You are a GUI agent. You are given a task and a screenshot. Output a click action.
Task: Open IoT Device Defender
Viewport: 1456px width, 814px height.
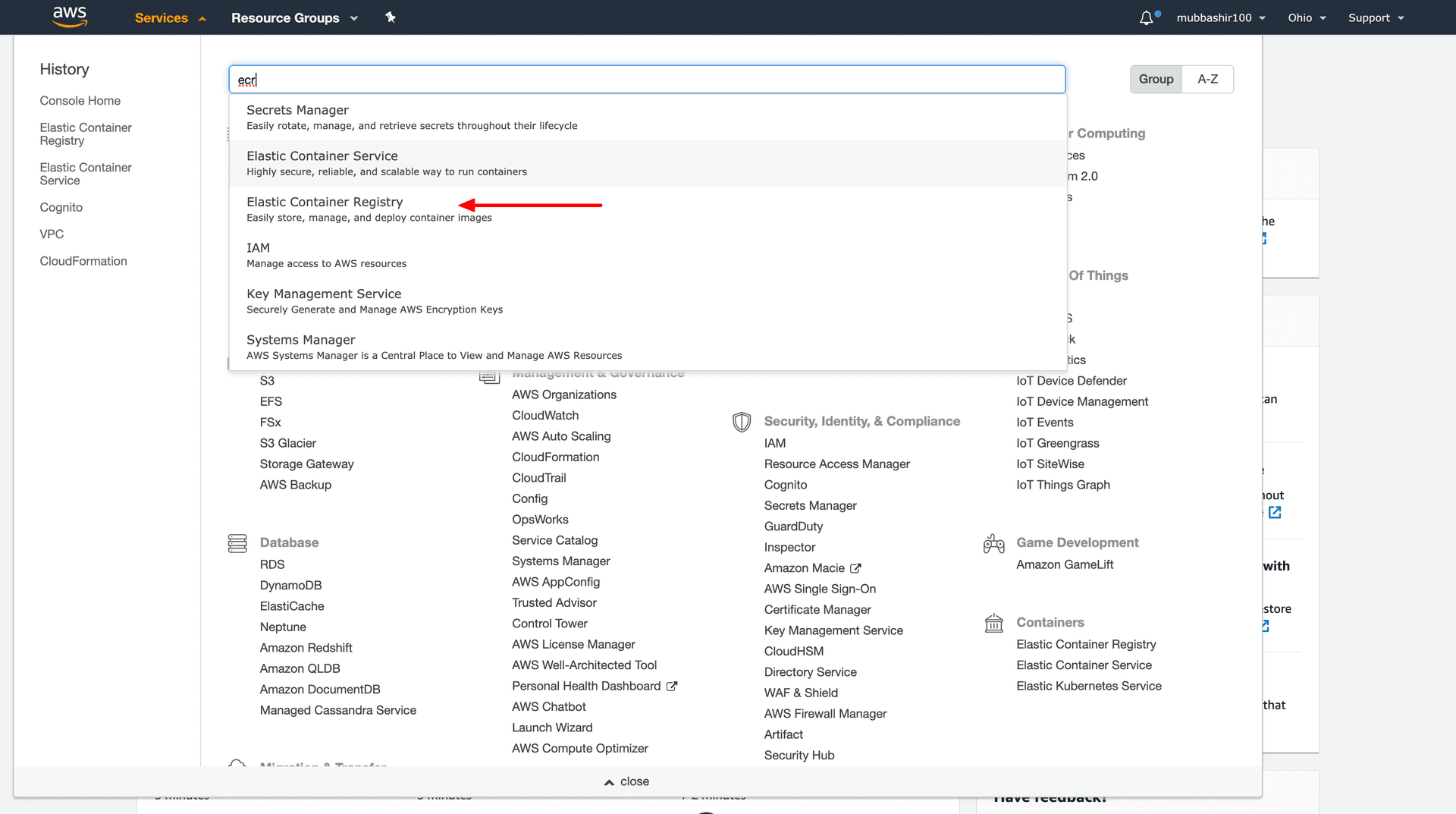coord(1071,381)
